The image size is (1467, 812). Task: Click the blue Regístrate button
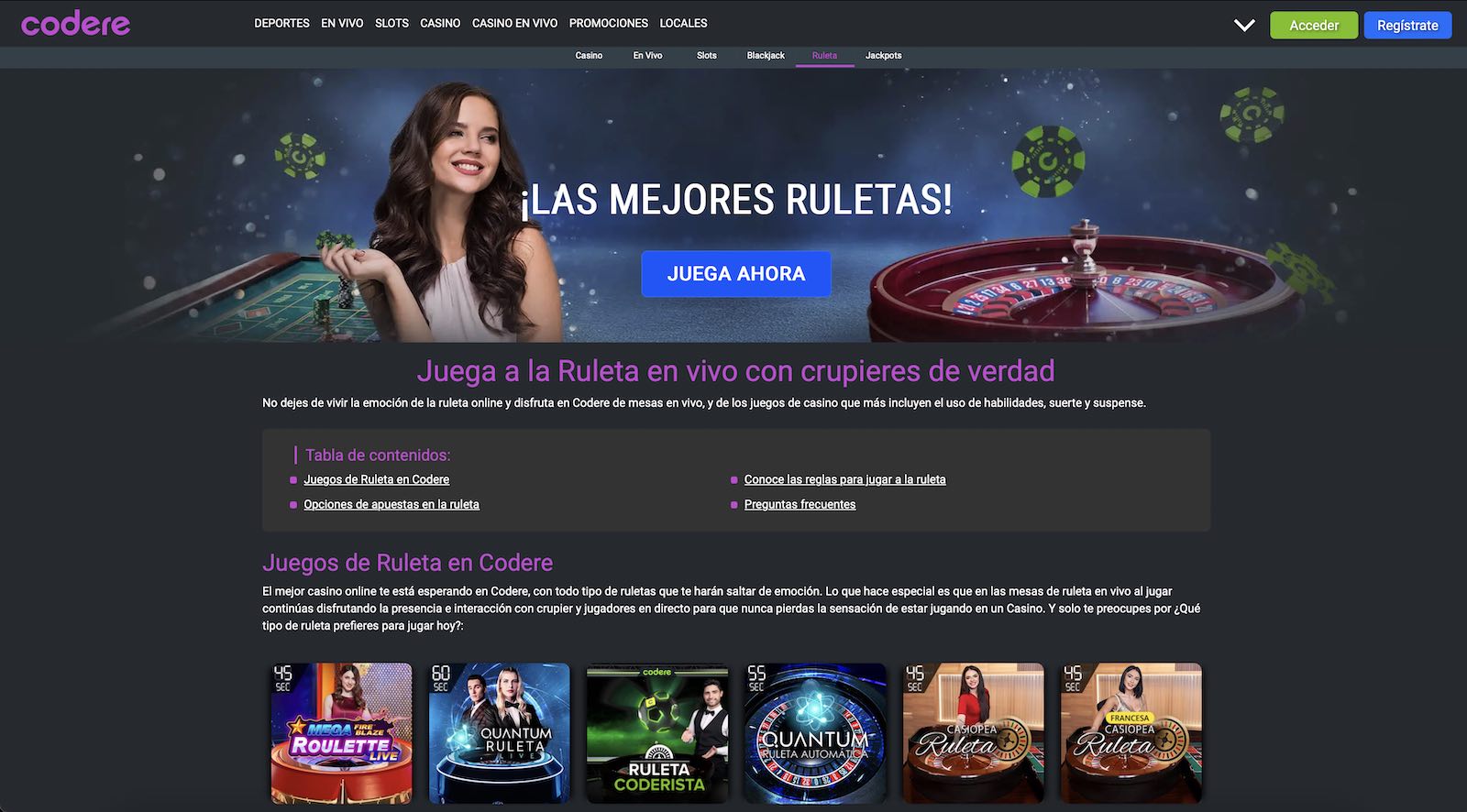[1407, 26]
